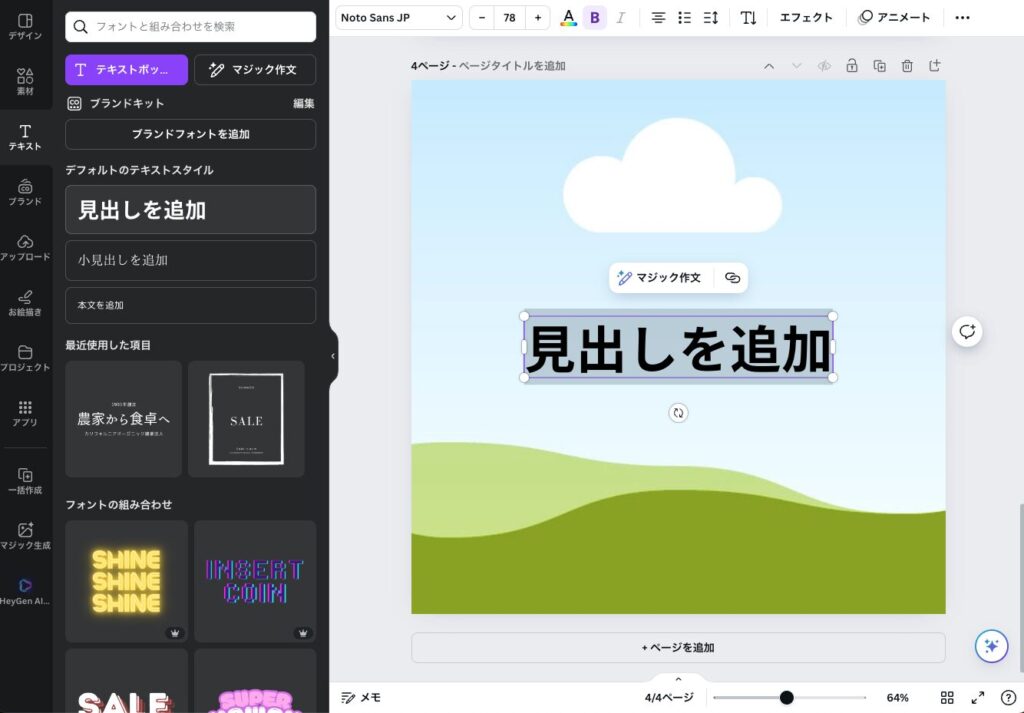This screenshot has width=1024, height=713.
Task: Open the アップロード uploads tab in sidebar
Action: click(x=25, y=248)
